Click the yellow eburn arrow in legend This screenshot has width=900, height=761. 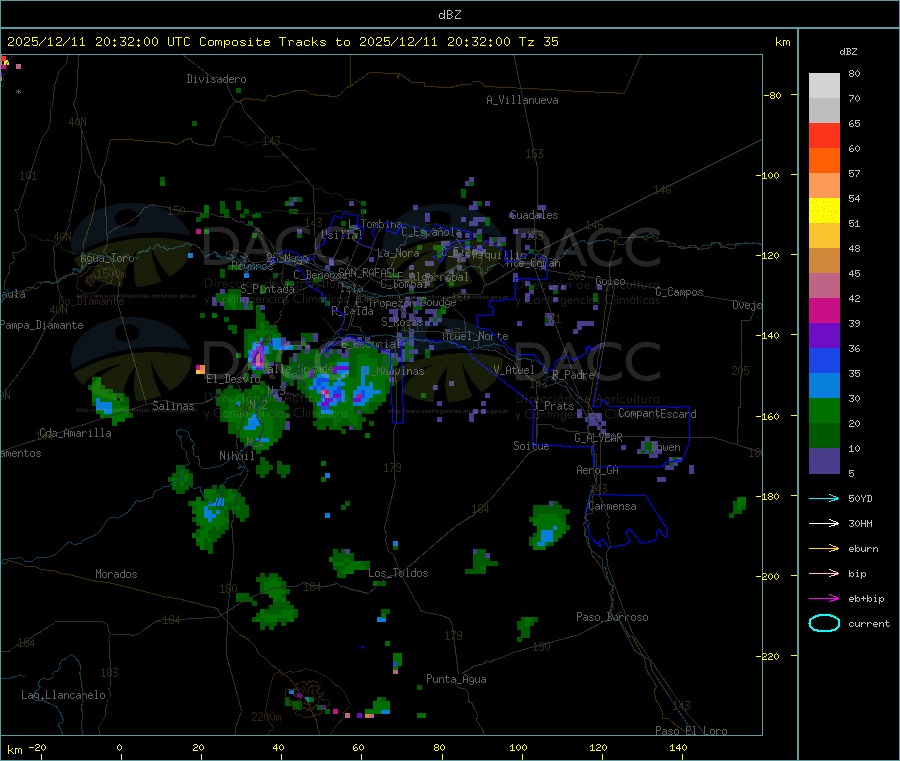point(824,549)
